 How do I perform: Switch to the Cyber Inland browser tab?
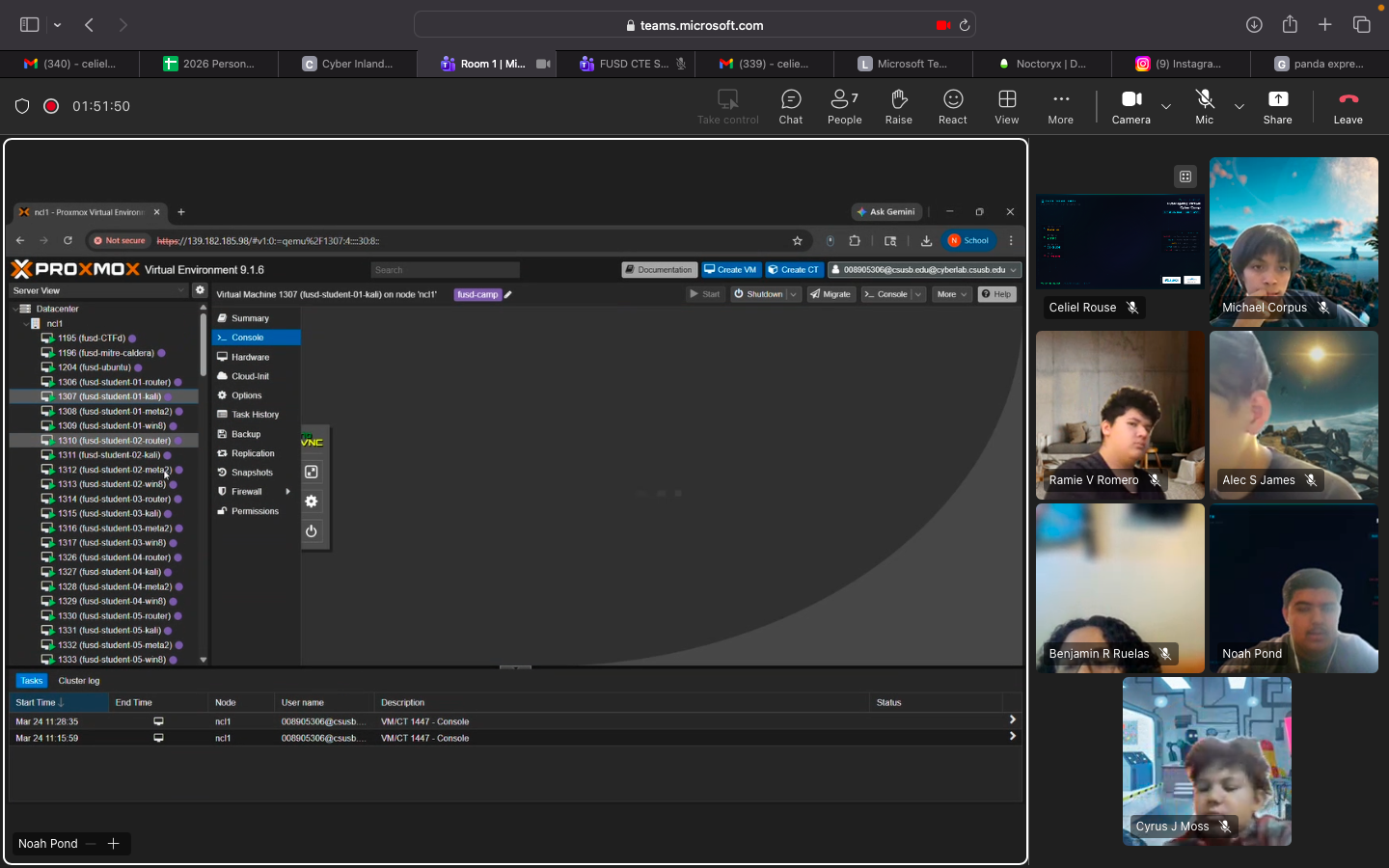click(x=347, y=64)
